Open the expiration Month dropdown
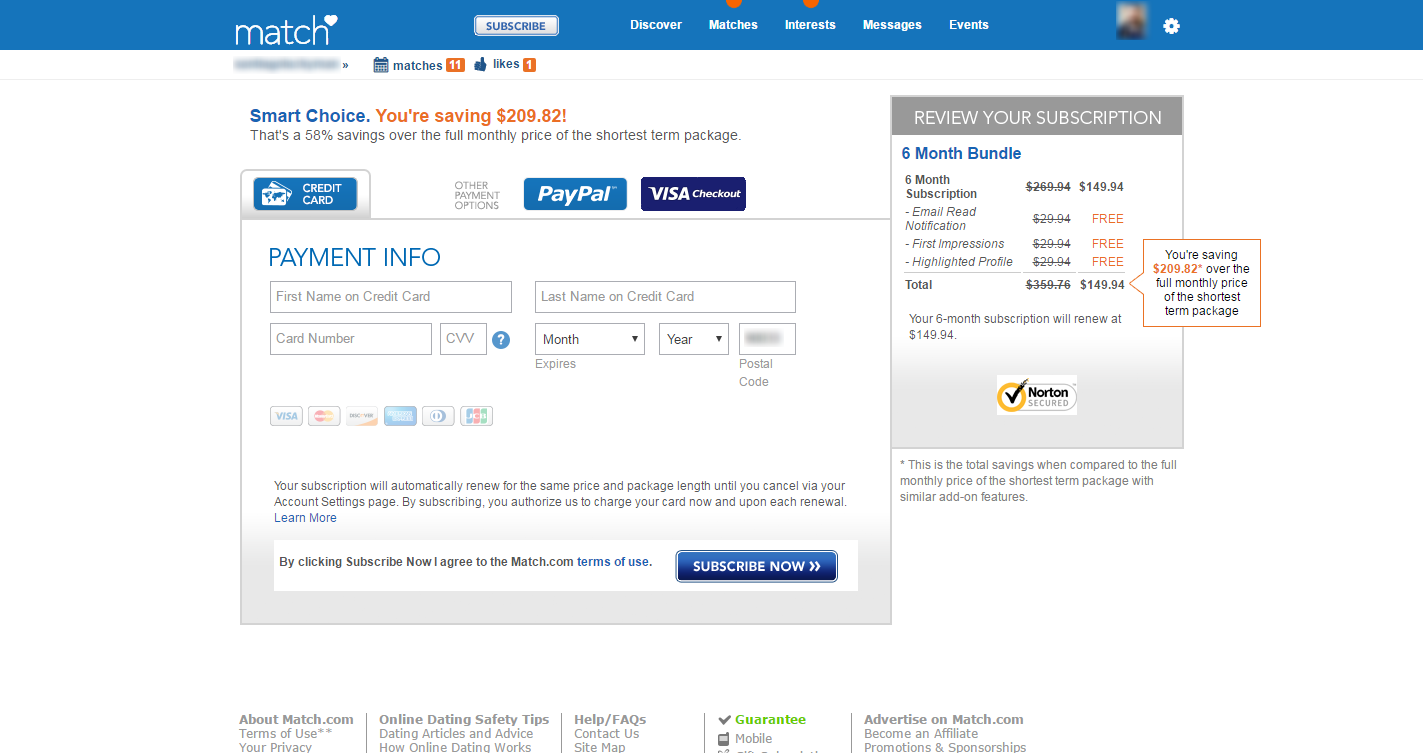This screenshot has height=753, width=1423. click(x=590, y=339)
